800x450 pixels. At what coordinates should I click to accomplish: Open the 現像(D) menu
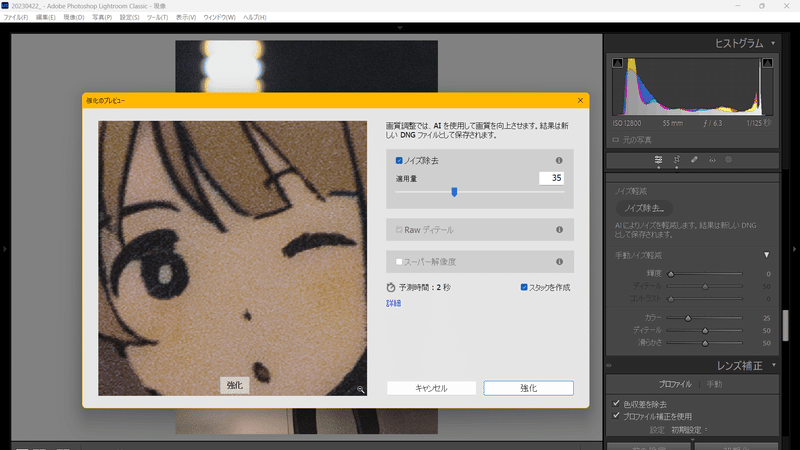[x=73, y=17]
